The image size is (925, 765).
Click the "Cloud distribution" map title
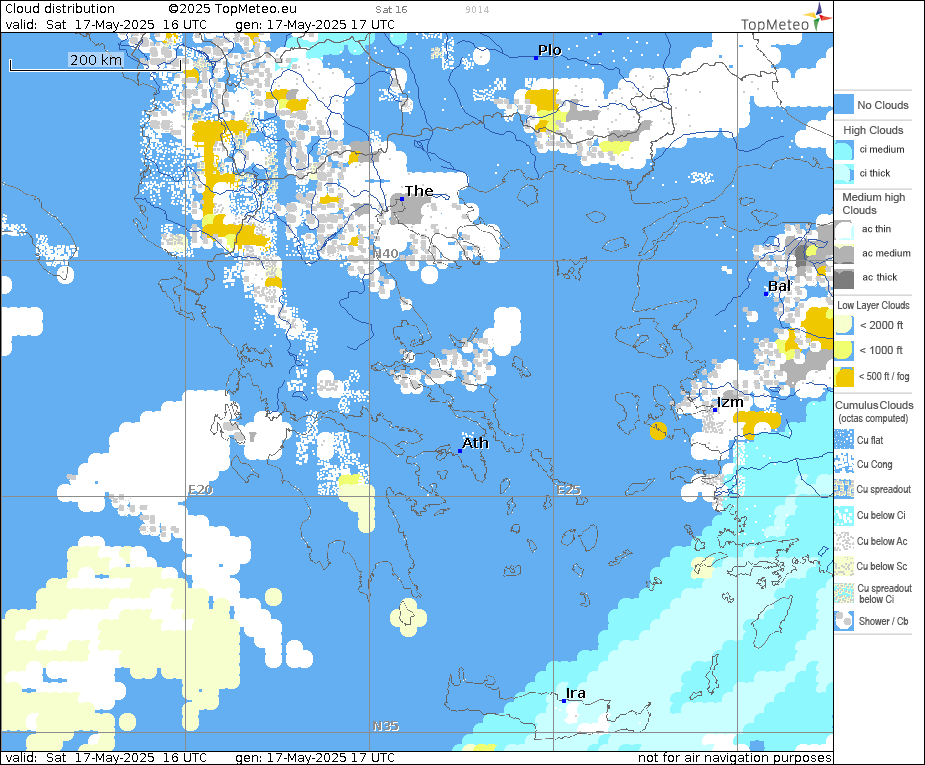click(x=60, y=9)
